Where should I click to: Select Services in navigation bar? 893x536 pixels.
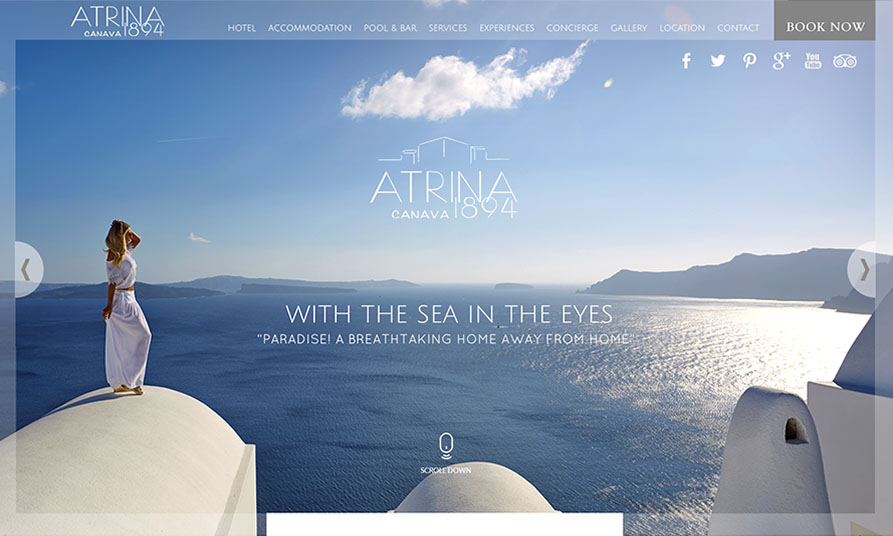tap(448, 28)
